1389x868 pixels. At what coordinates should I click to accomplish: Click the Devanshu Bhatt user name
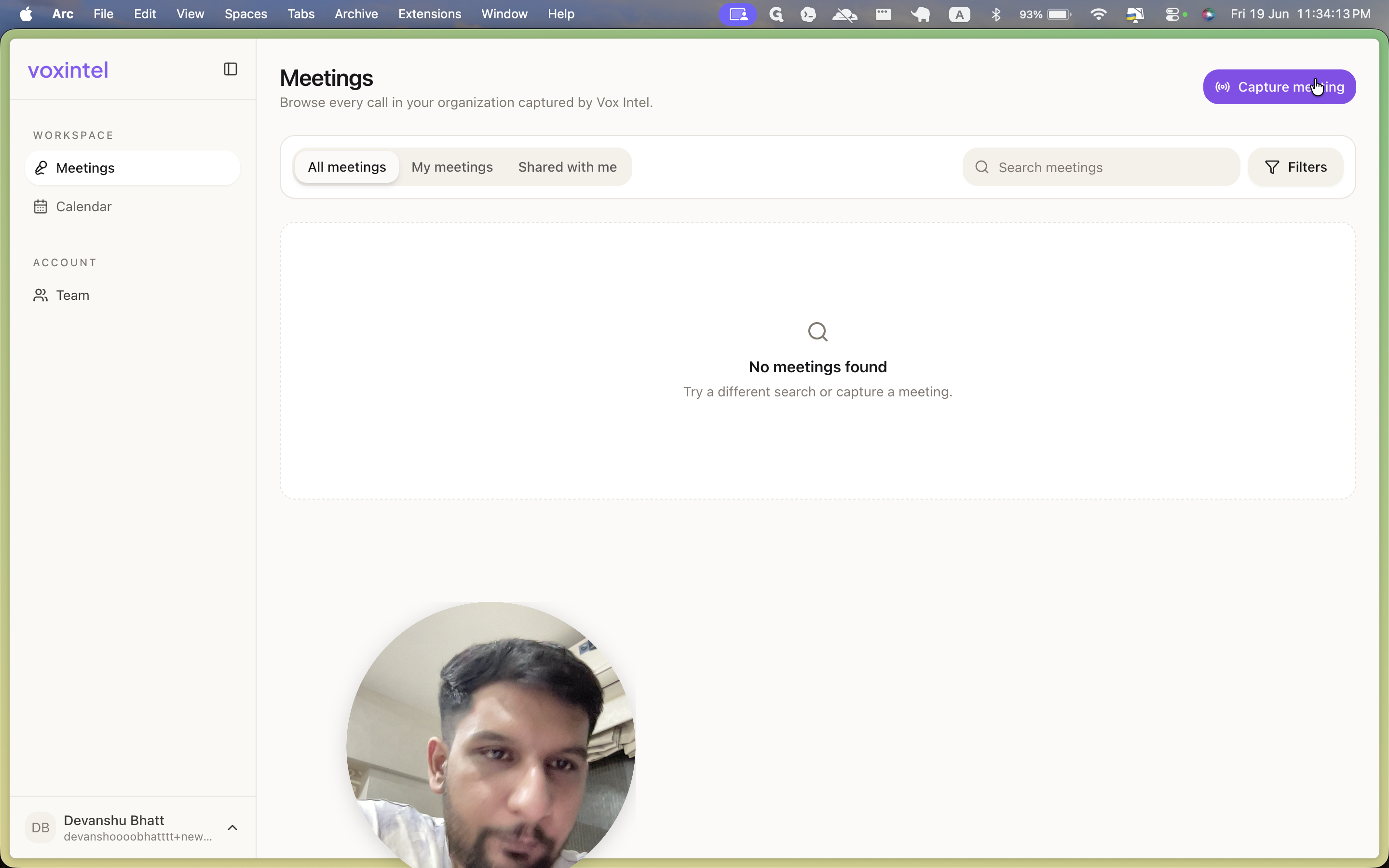(x=114, y=820)
